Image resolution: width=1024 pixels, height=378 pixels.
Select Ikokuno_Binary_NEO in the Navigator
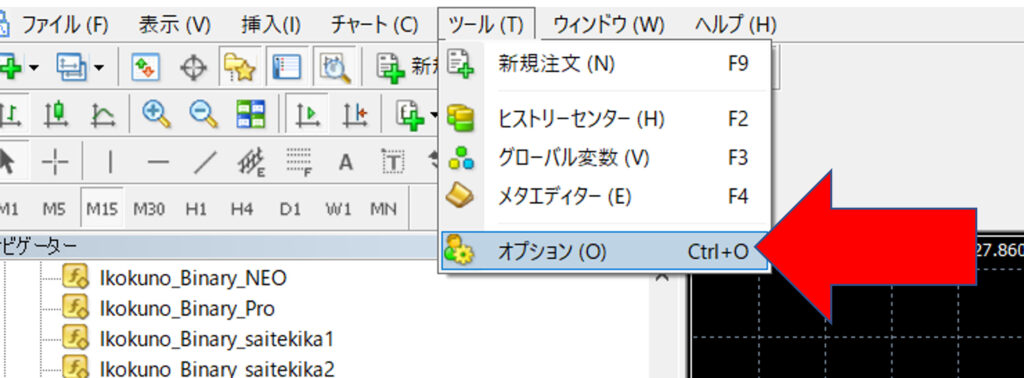click(x=193, y=279)
